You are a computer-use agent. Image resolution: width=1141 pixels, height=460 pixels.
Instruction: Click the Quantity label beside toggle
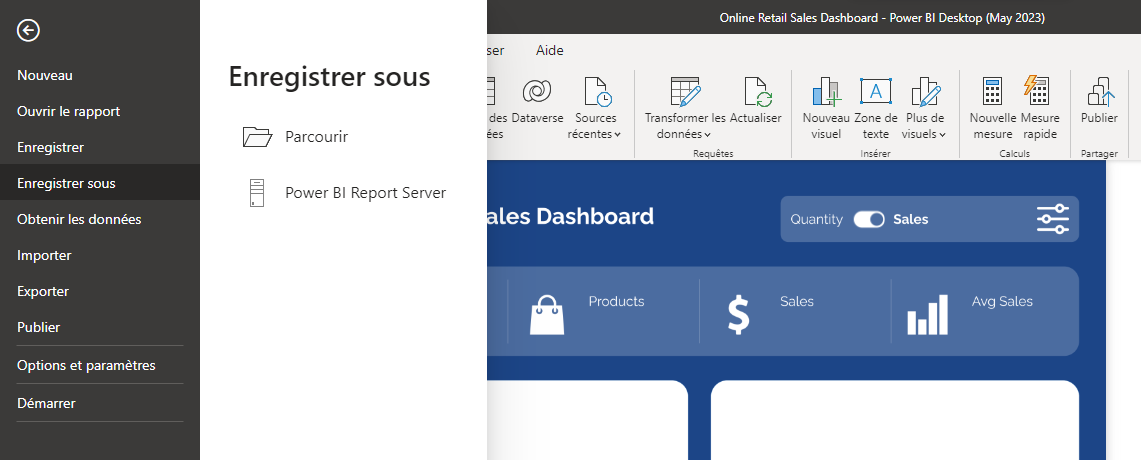coord(816,219)
